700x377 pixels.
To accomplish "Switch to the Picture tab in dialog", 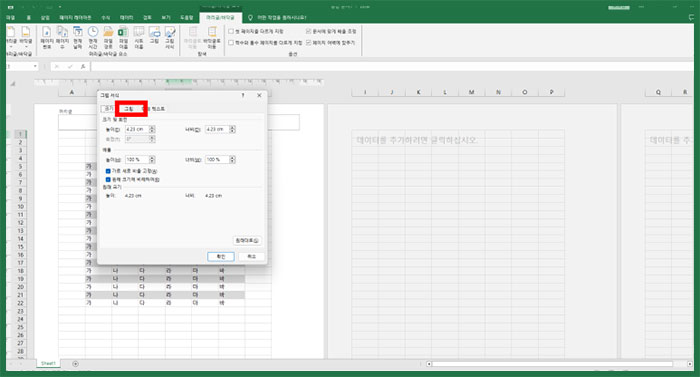I will (129, 109).
